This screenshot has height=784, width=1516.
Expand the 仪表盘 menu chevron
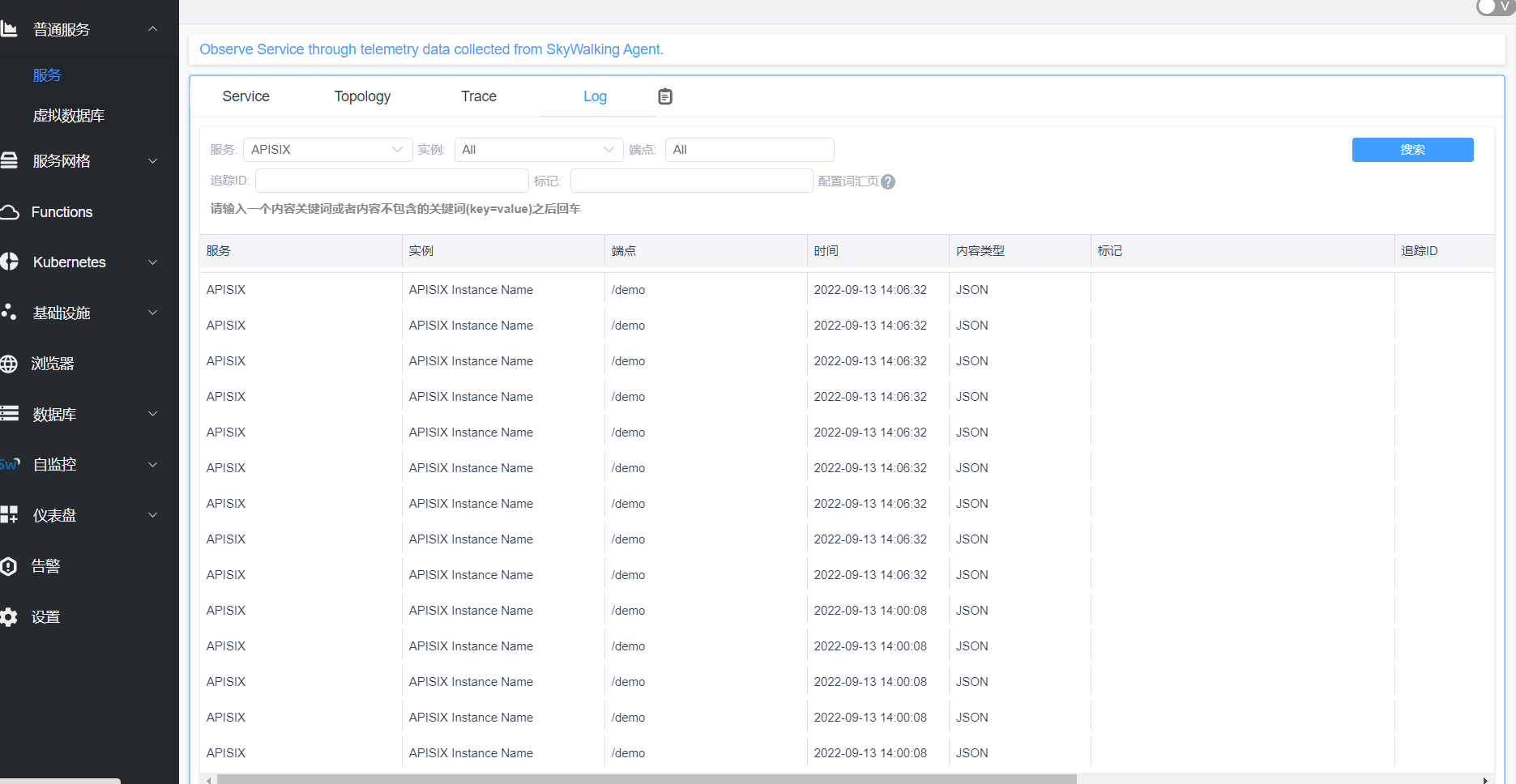(152, 514)
